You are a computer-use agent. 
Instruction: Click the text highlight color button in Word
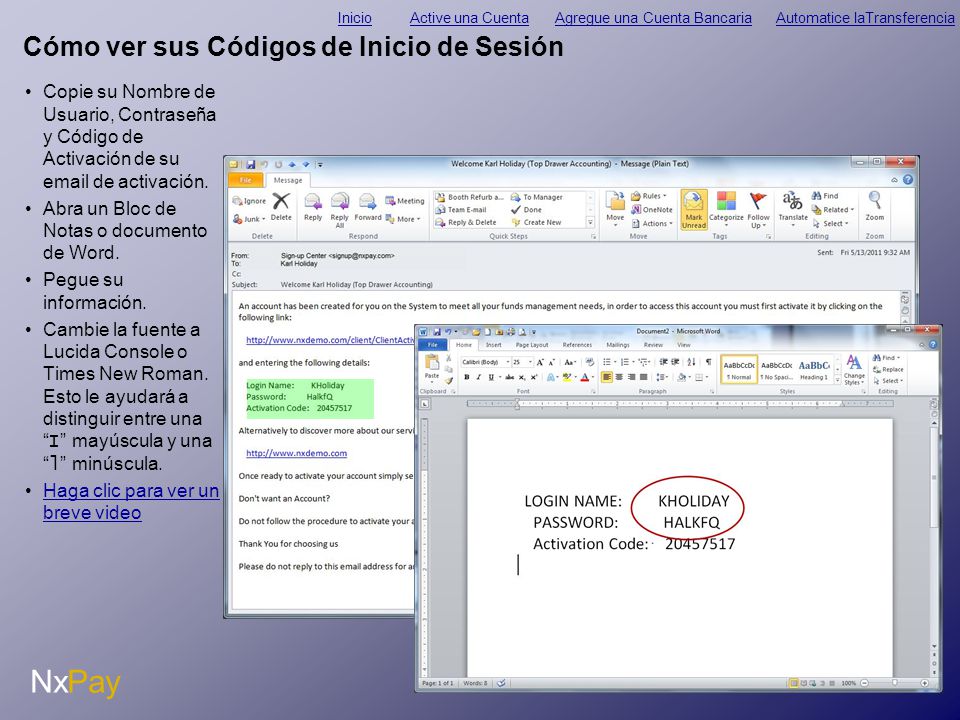(x=567, y=377)
